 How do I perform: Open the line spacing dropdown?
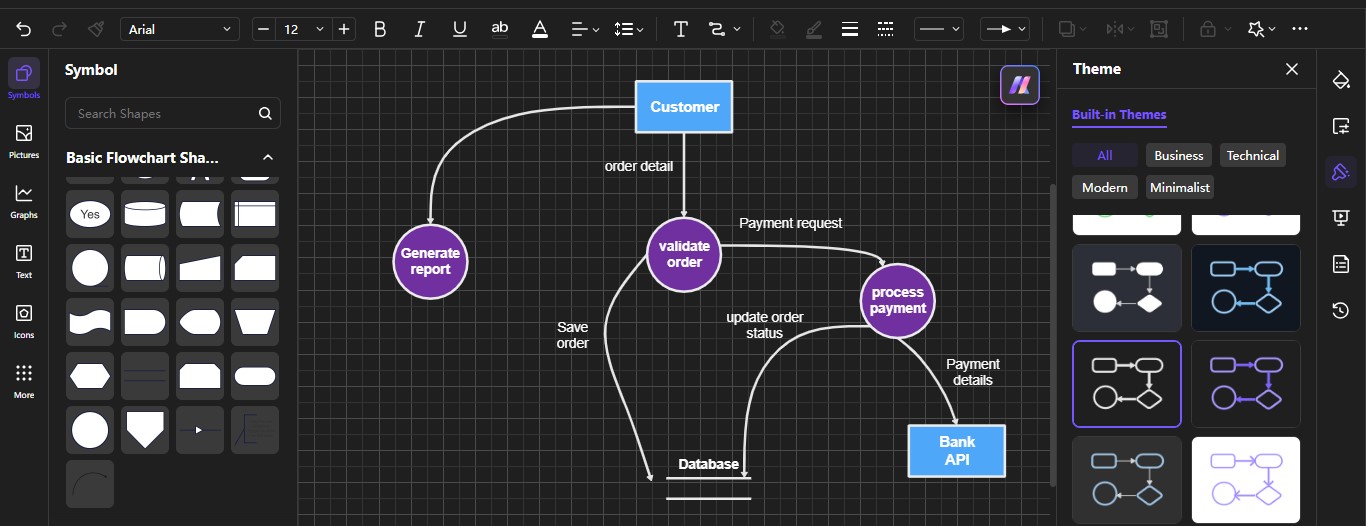(629, 29)
